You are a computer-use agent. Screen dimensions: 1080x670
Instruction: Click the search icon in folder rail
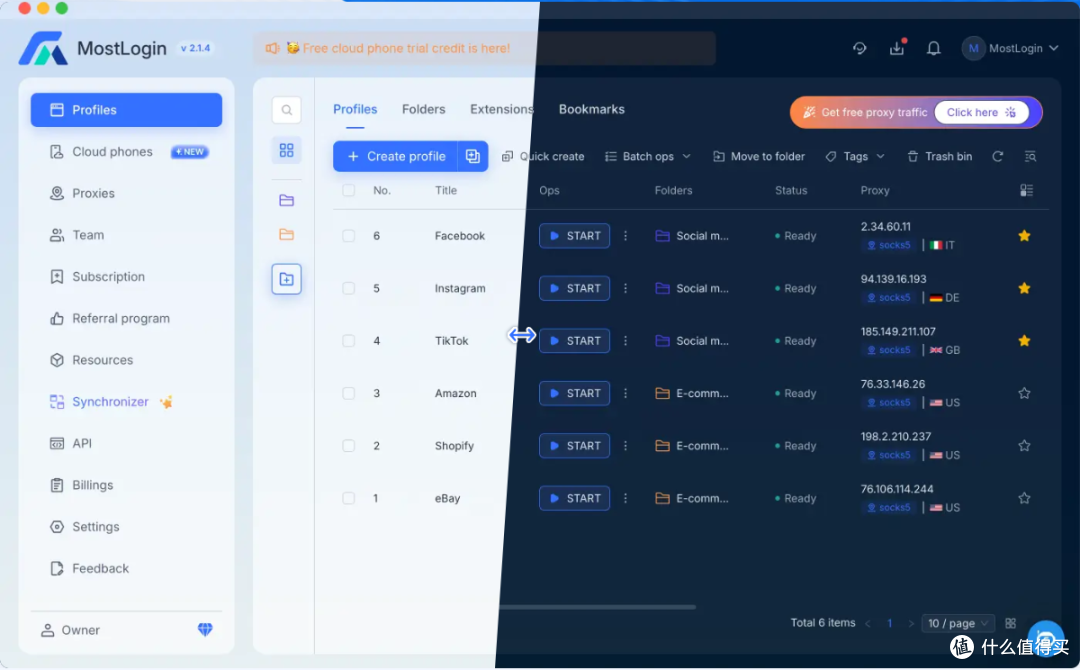[287, 109]
